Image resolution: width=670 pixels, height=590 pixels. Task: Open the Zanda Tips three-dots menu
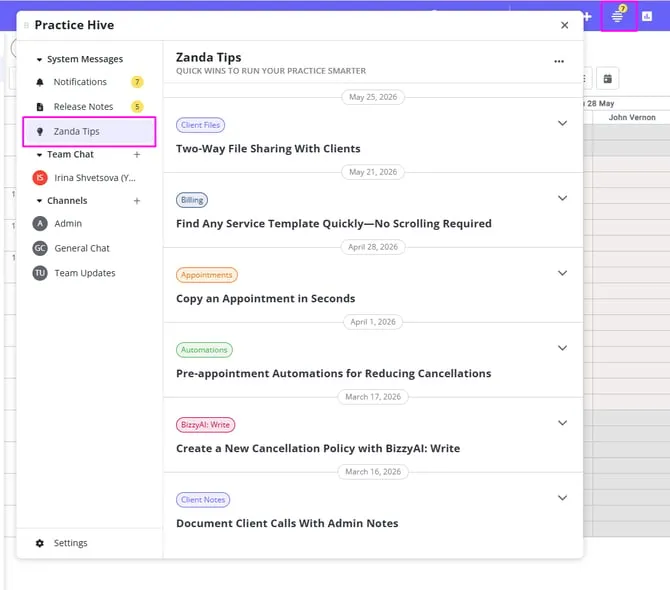[559, 61]
